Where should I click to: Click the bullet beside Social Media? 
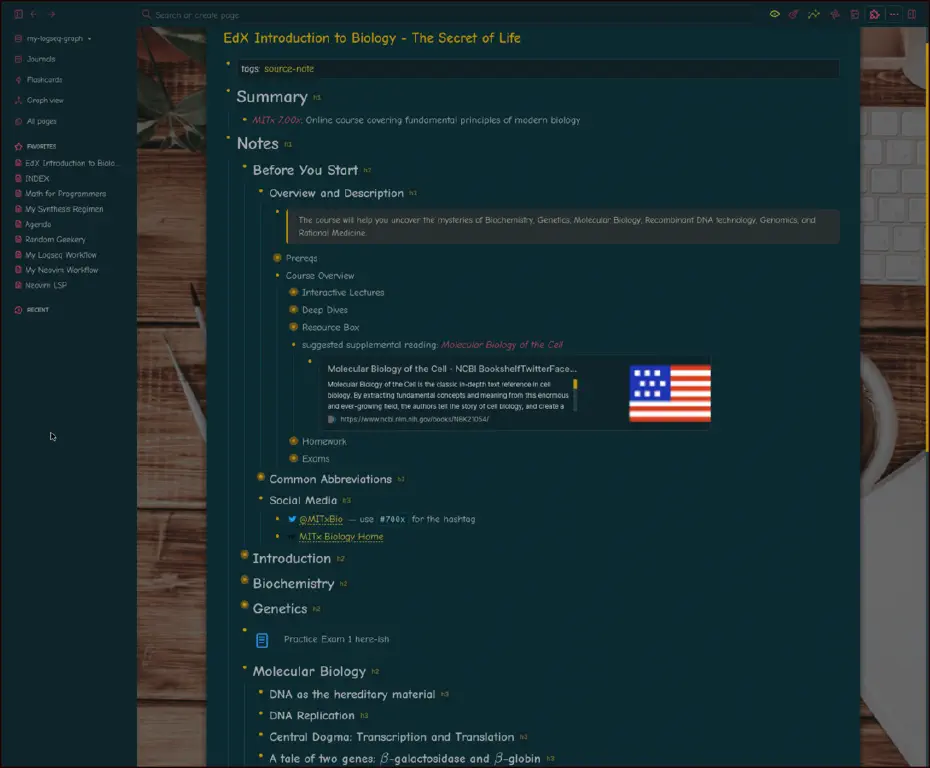260,498
